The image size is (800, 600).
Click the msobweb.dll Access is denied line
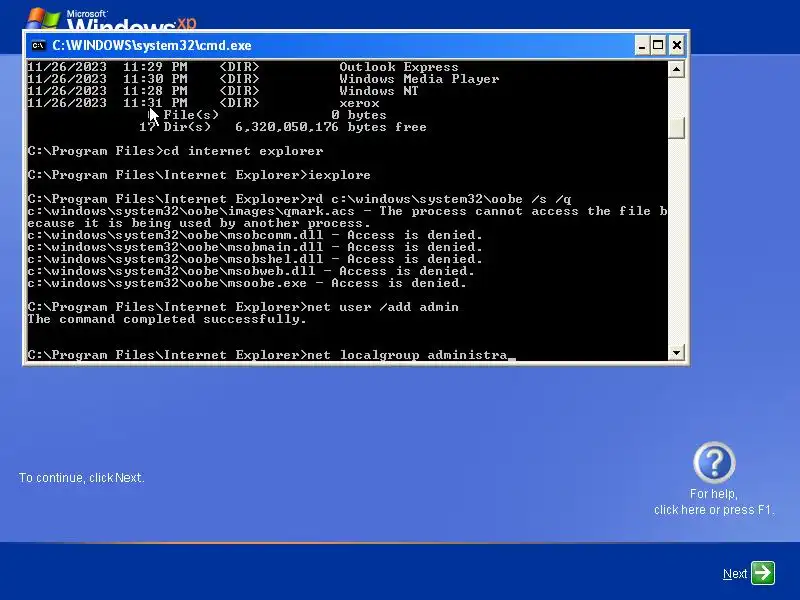point(251,271)
